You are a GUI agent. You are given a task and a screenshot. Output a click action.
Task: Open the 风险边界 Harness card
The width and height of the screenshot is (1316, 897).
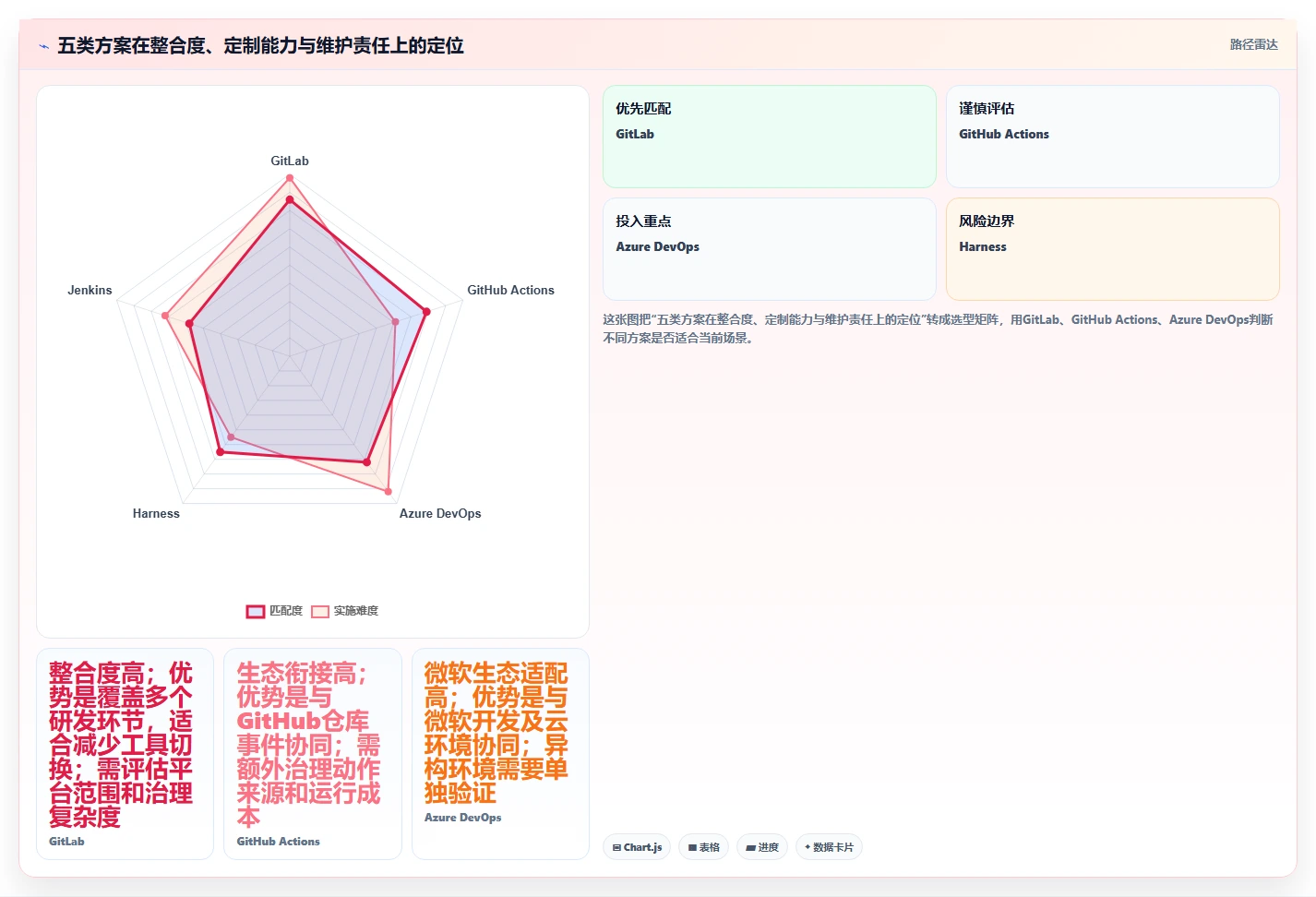1113,249
